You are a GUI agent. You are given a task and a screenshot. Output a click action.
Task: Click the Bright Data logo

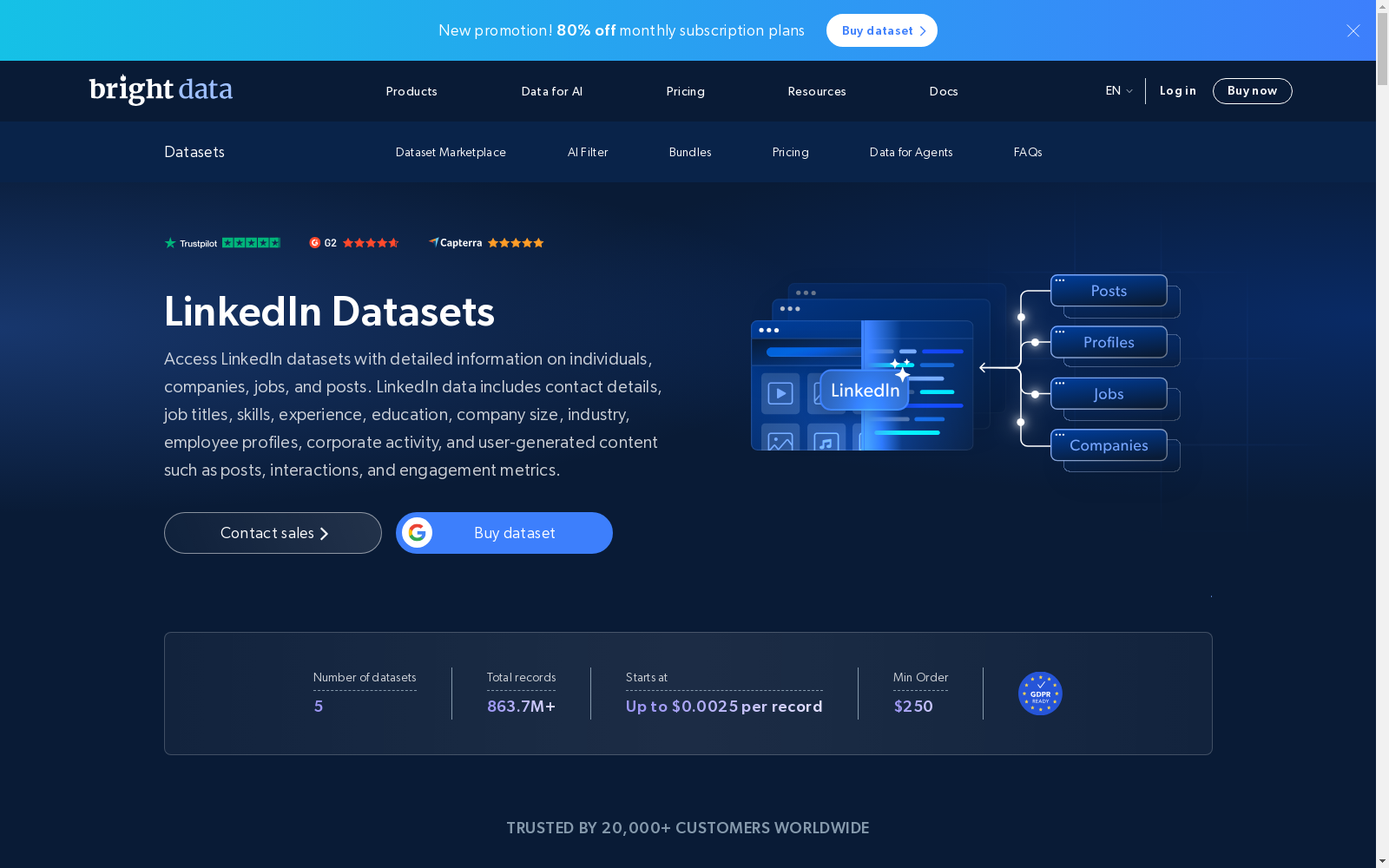161,89
